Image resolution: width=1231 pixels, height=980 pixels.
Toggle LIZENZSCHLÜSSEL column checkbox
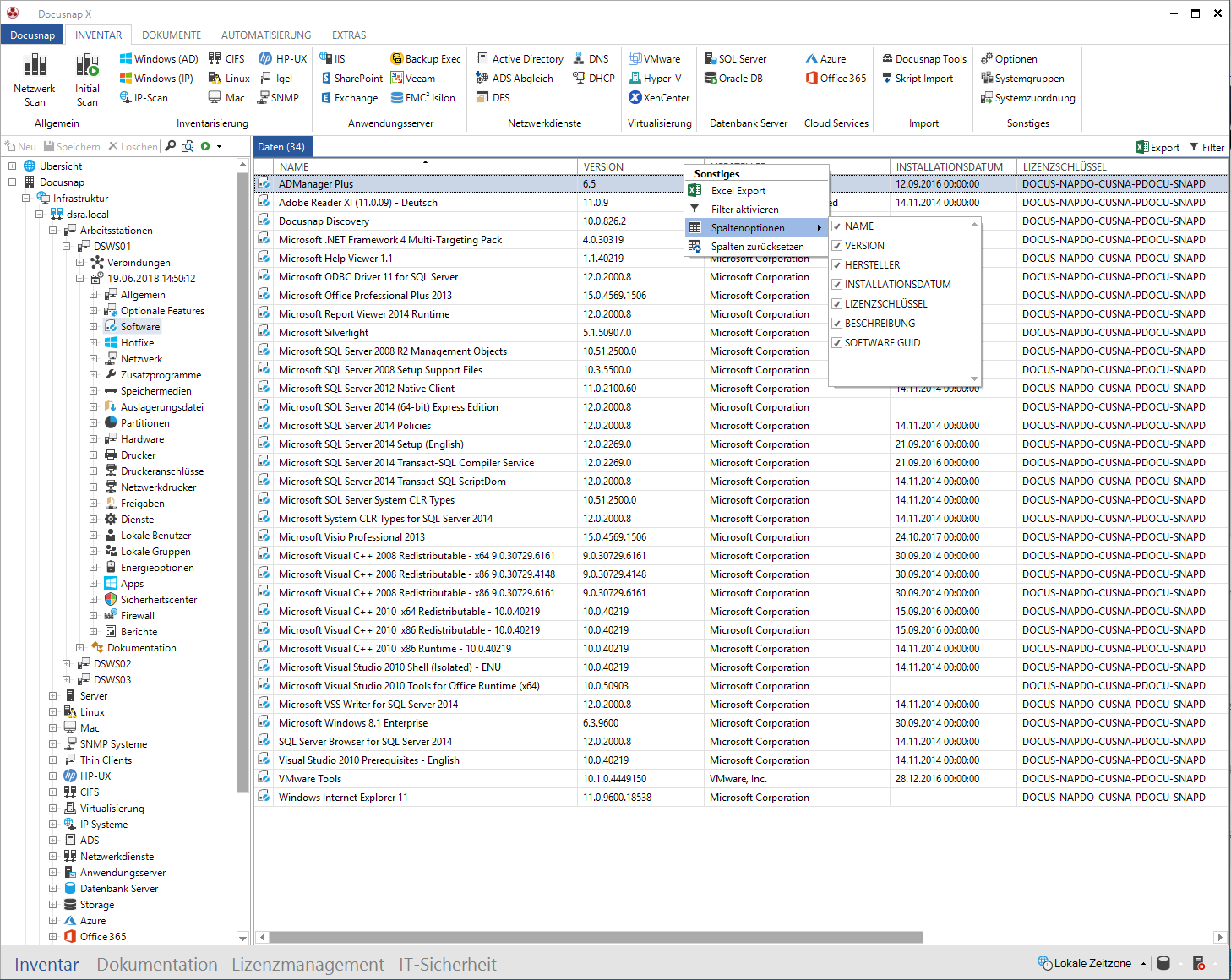(x=836, y=304)
